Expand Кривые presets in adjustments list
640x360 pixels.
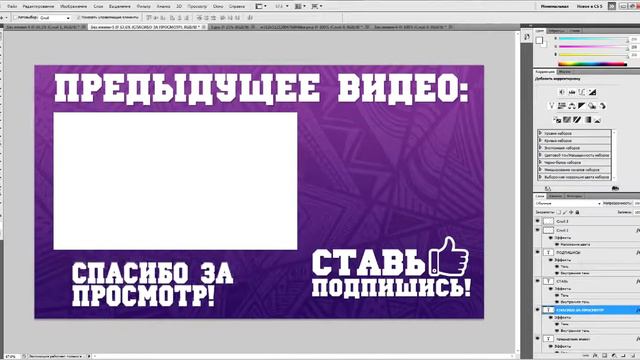[x=540, y=140]
